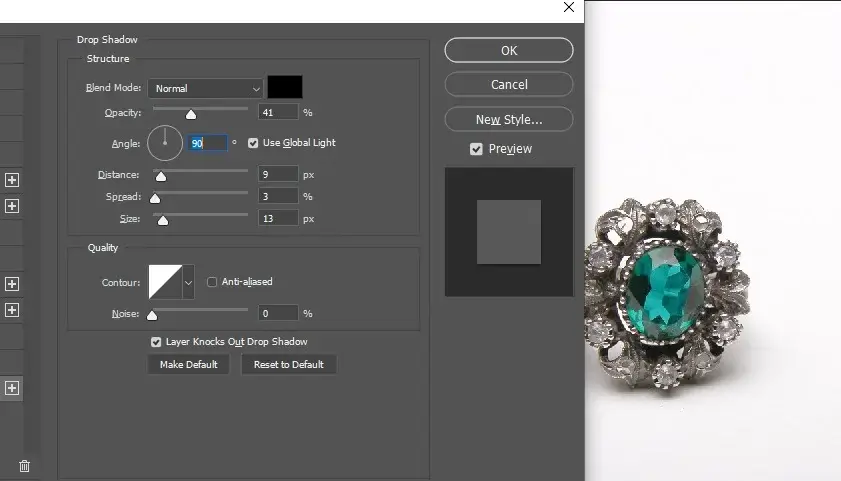The height and width of the screenshot is (481, 841).
Task: Toggle the Use Global Light checkbox
Action: [x=253, y=143]
